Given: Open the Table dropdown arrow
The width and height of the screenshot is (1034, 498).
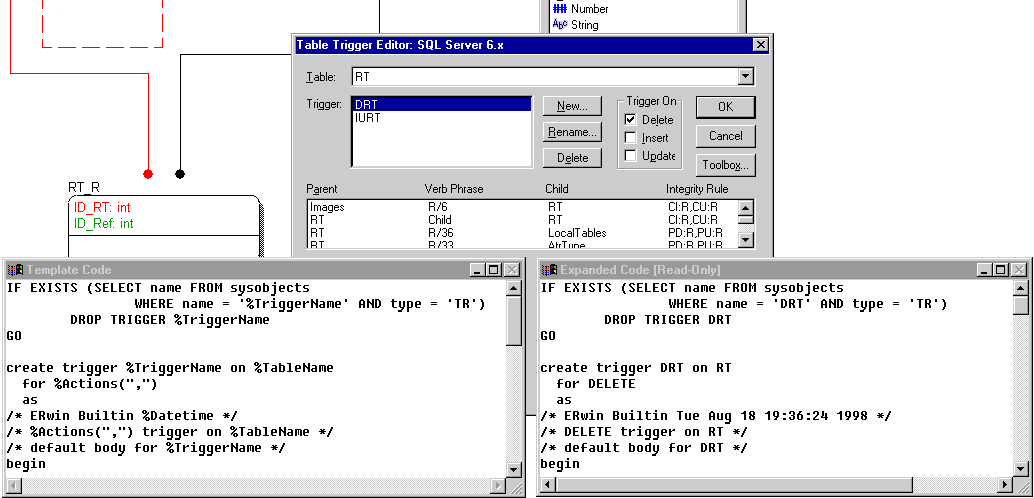Looking at the screenshot, I should [746, 77].
